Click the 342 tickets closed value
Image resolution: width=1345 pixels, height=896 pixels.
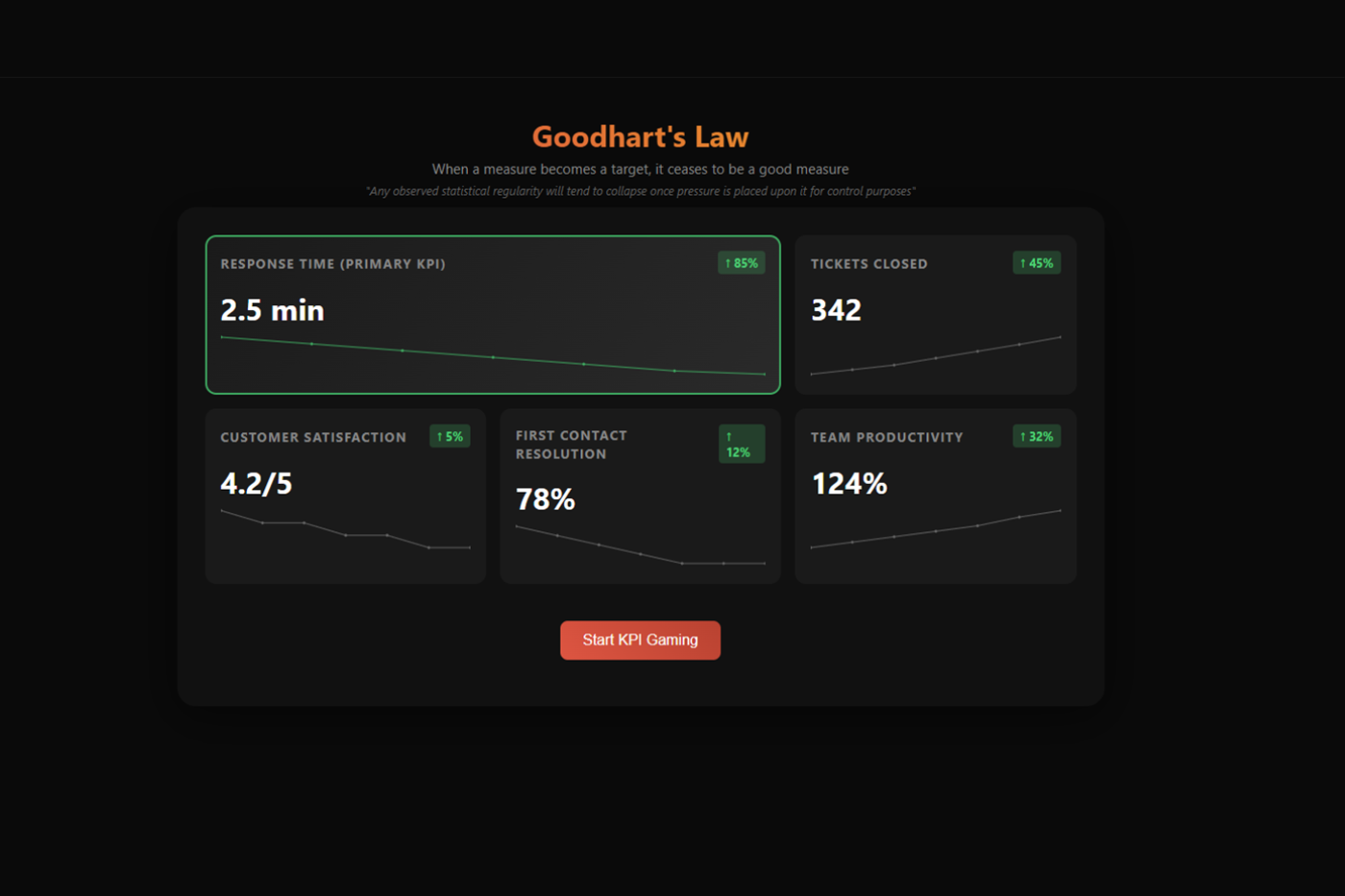pos(836,310)
